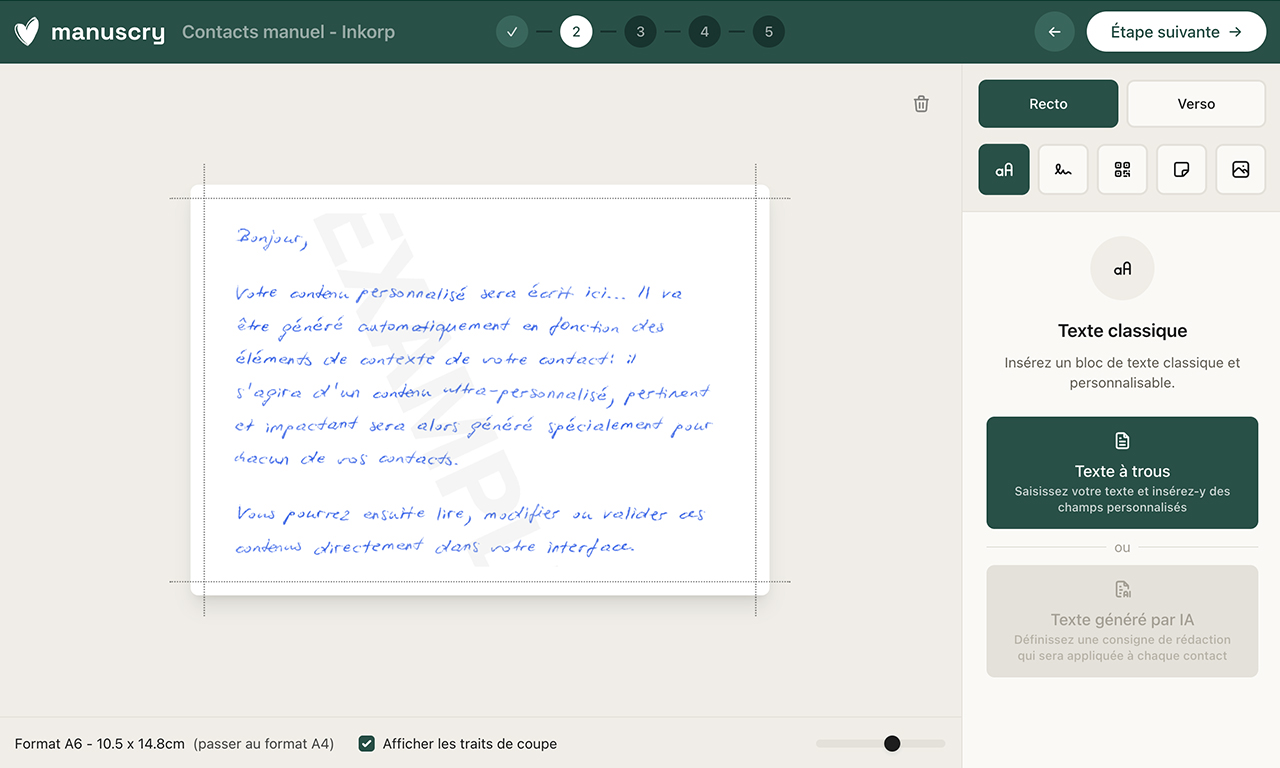Toggle Afficher les traits de coupe checkbox
The width and height of the screenshot is (1280, 768).
(367, 744)
